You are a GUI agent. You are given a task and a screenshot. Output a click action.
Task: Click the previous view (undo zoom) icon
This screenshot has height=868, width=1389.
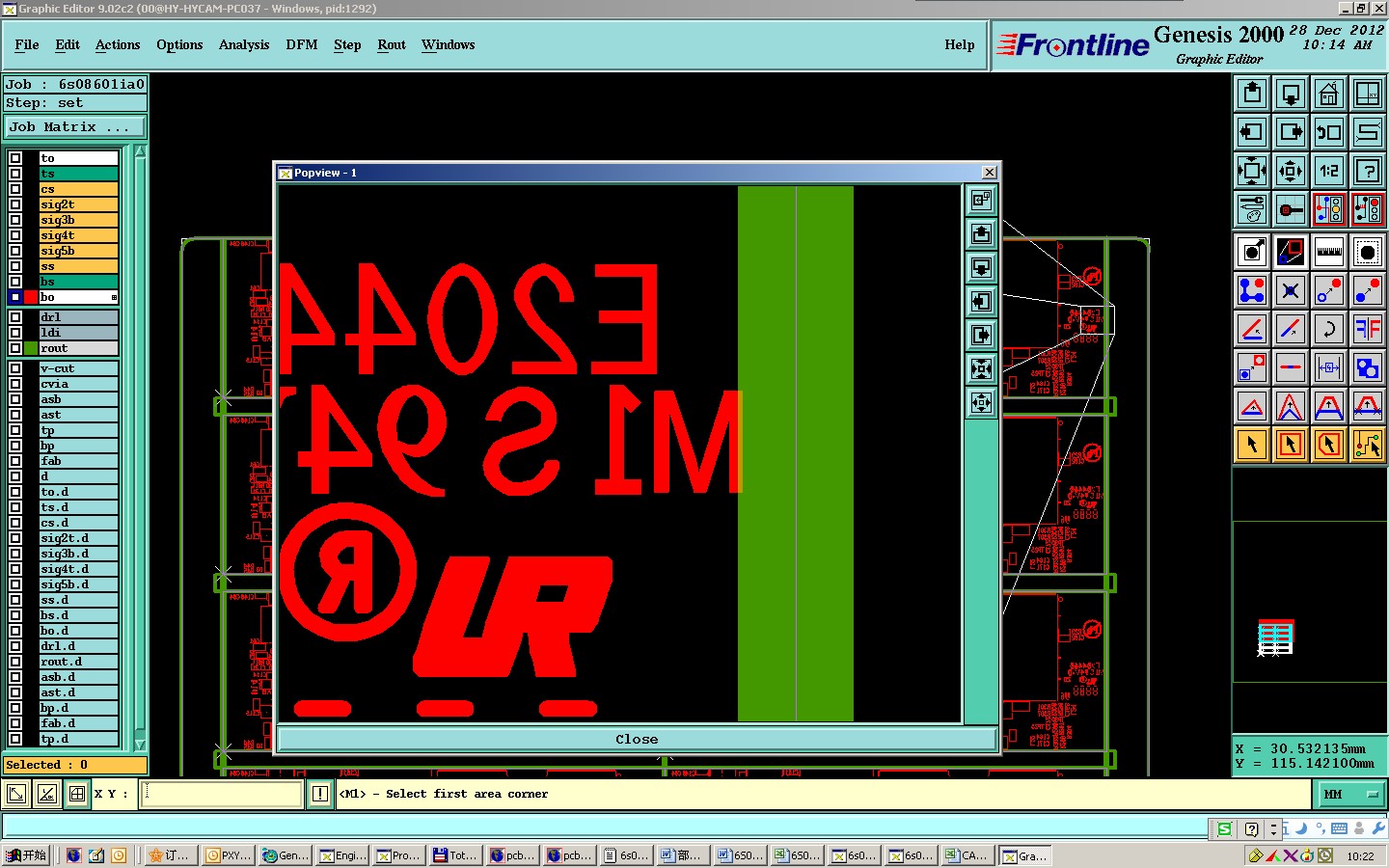tap(1329, 132)
